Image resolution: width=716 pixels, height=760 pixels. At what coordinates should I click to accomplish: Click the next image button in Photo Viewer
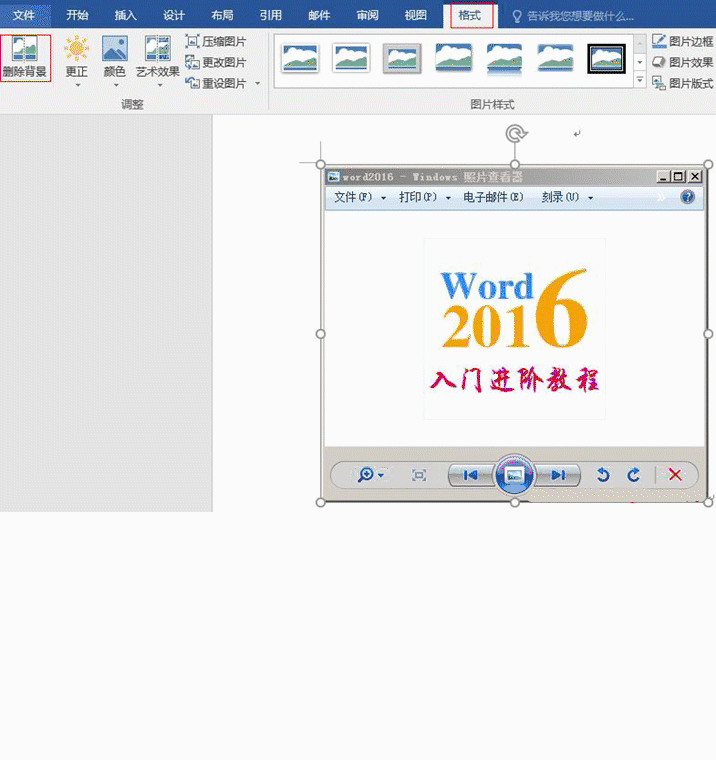click(x=559, y=475)
